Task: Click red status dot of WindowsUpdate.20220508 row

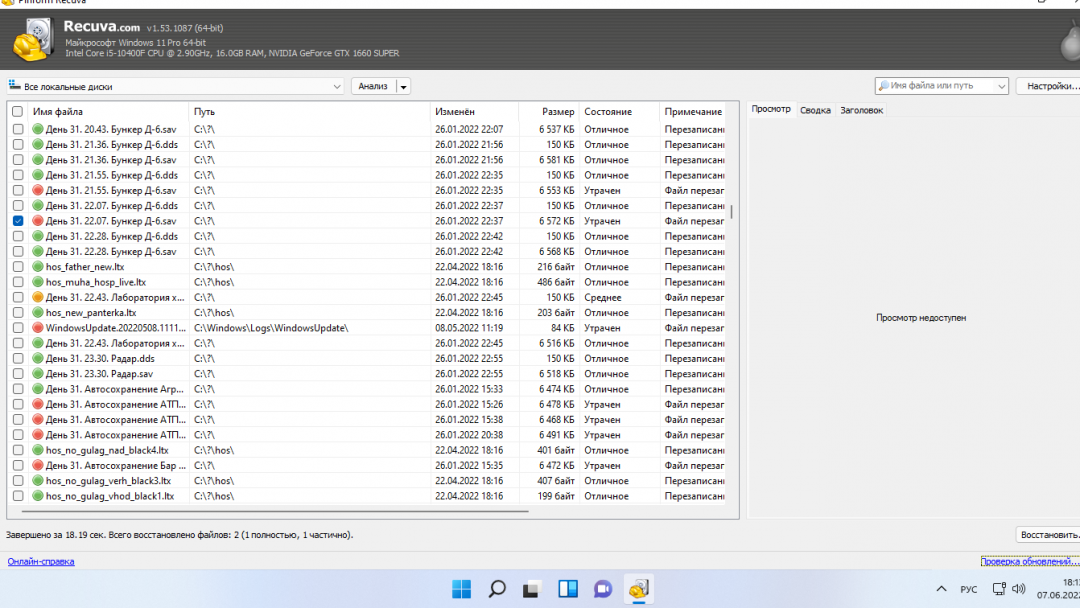Action: coord(38,328)
